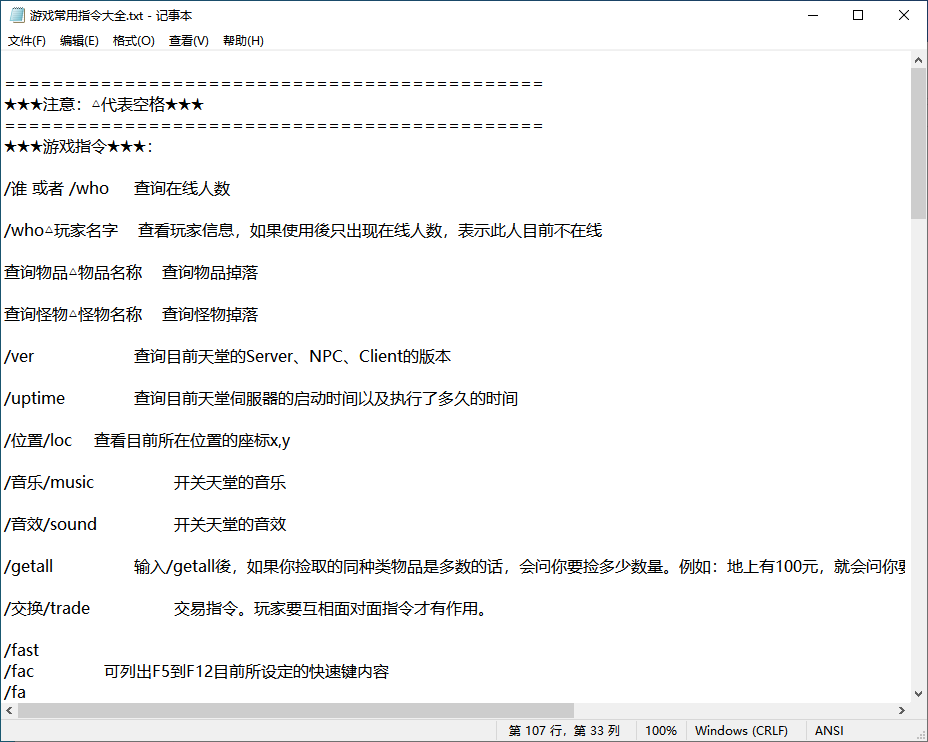
Task: Open the 帮助(H) menu
Action: click(243, 41)
